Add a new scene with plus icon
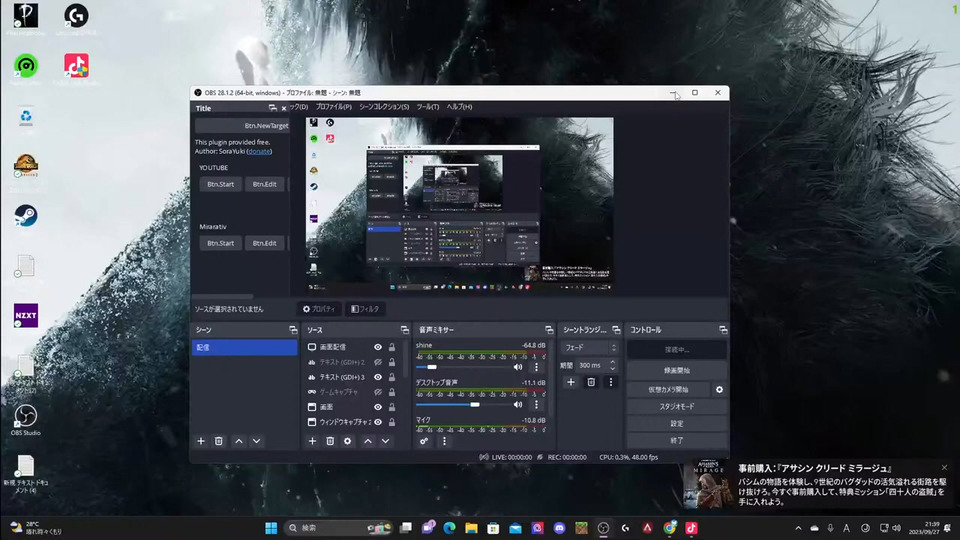Viewport: 960px width, 540px height. click(x=201, y=441)
